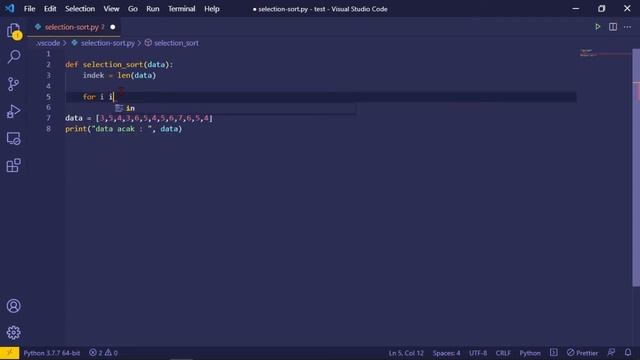Click the feedback icon in status bar
The width and height of the screenshot is (640, 360).
coord(611,352)
